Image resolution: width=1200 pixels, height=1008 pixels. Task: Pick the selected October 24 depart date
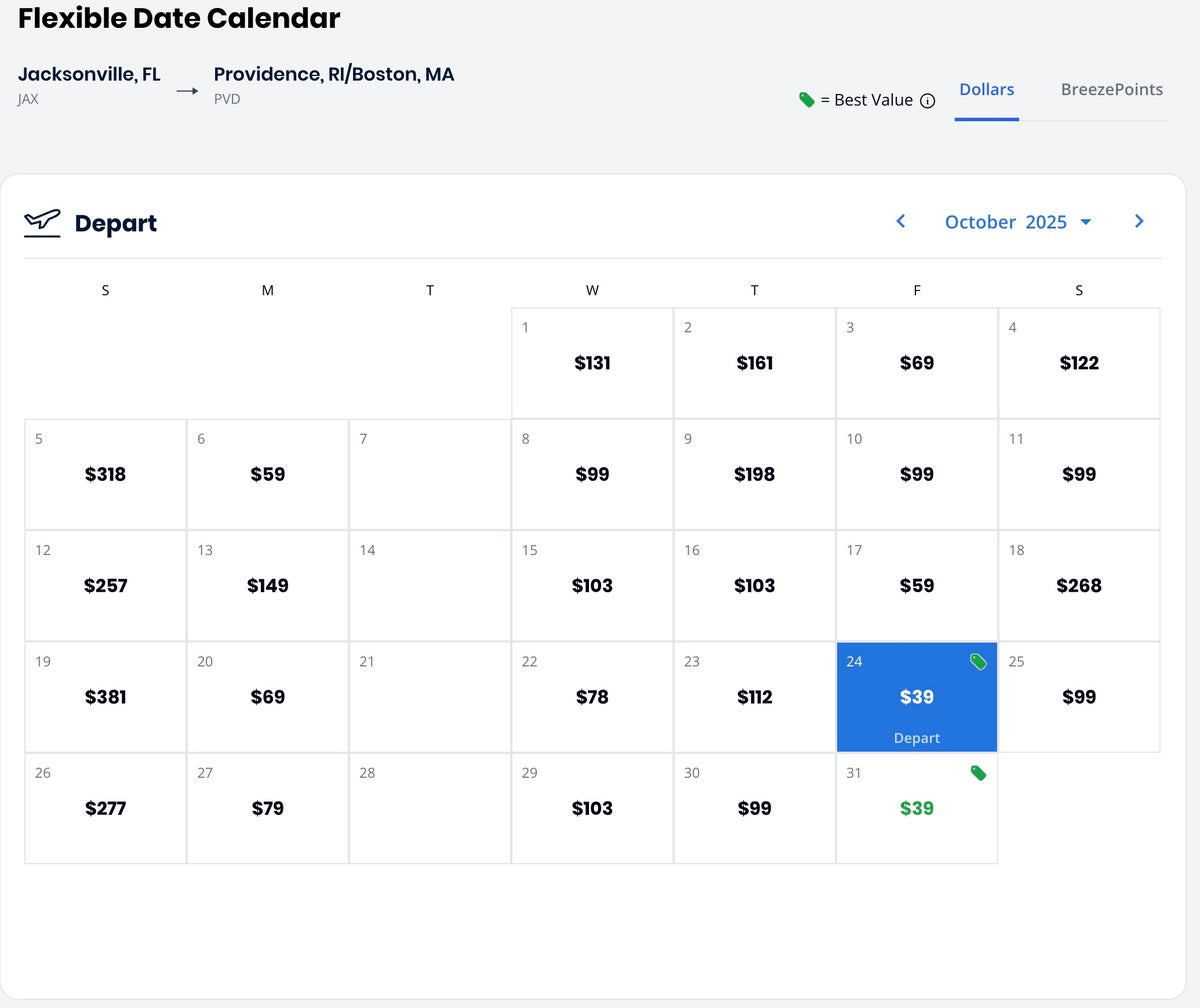click(x=916, y=697)
